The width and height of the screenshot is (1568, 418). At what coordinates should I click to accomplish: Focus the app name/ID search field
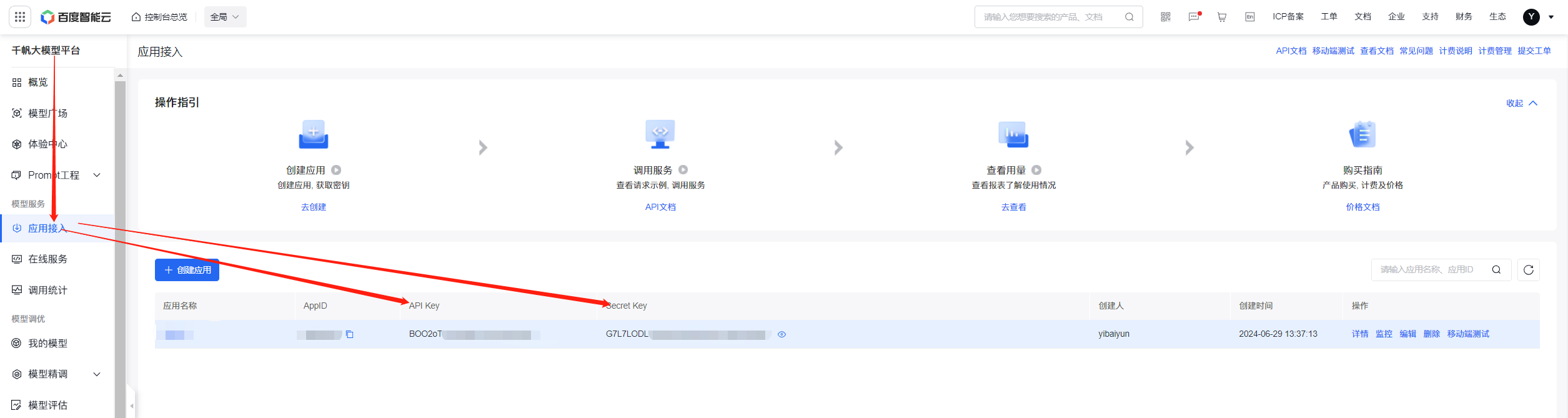tap(1431, 270)
